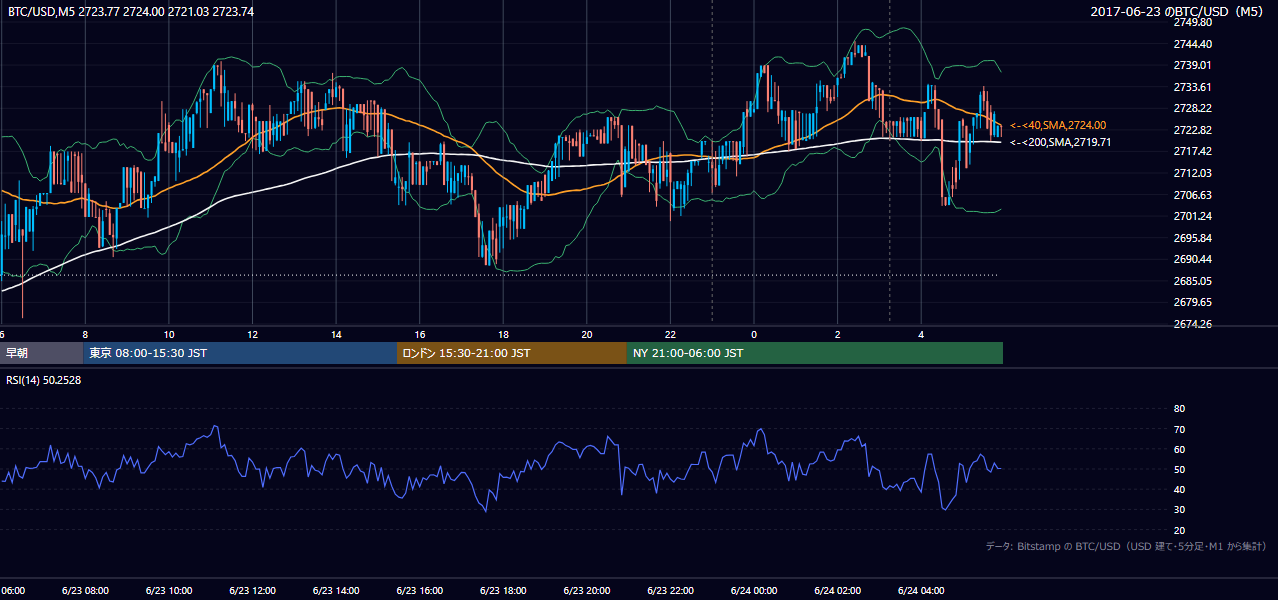The height and width of the screenshot is (600, 1278).
Task: Click the 6/24 02:00 bottom time label
Action: (x=836, y=590)
